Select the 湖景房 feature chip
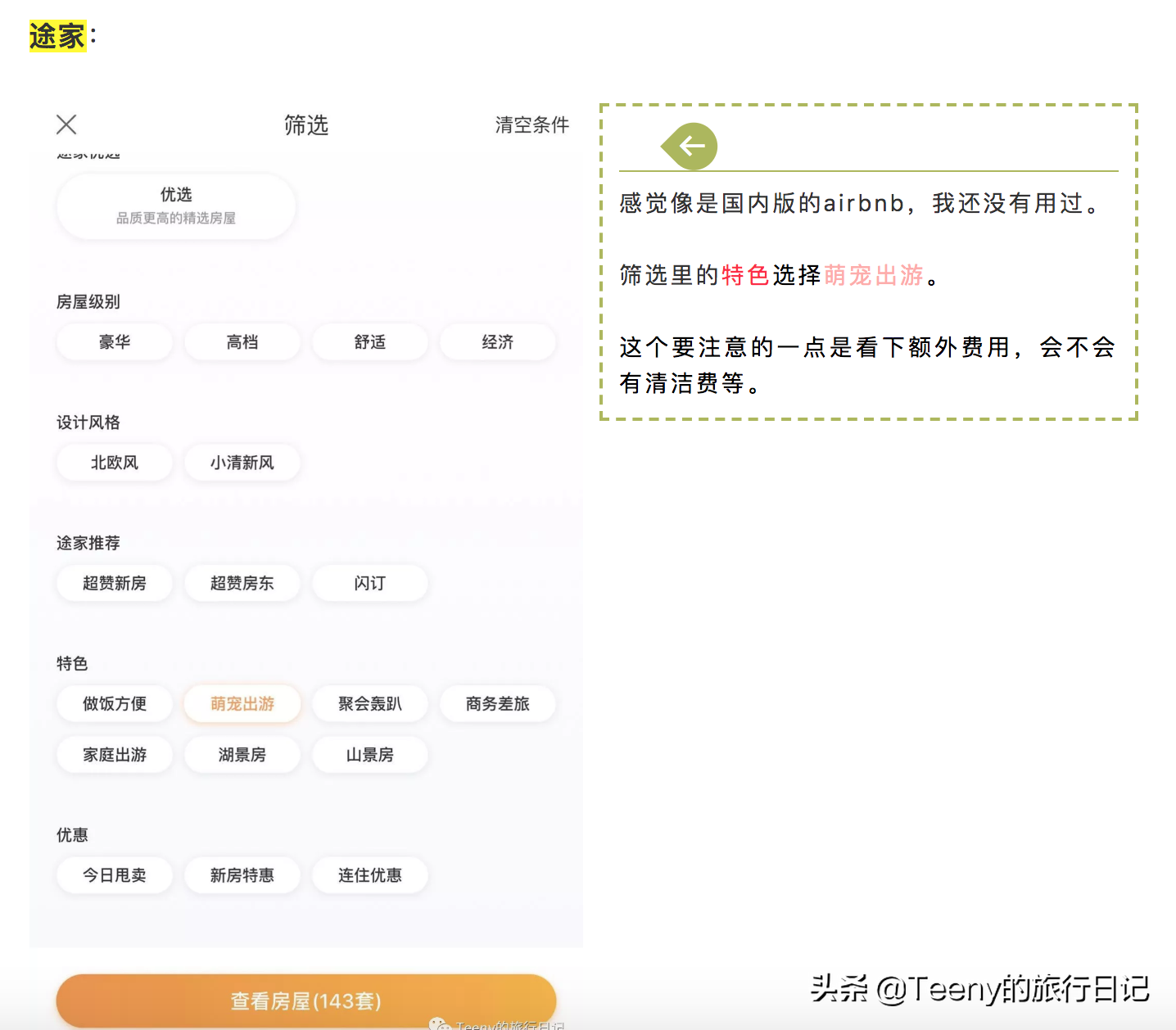 pos(242,754)
